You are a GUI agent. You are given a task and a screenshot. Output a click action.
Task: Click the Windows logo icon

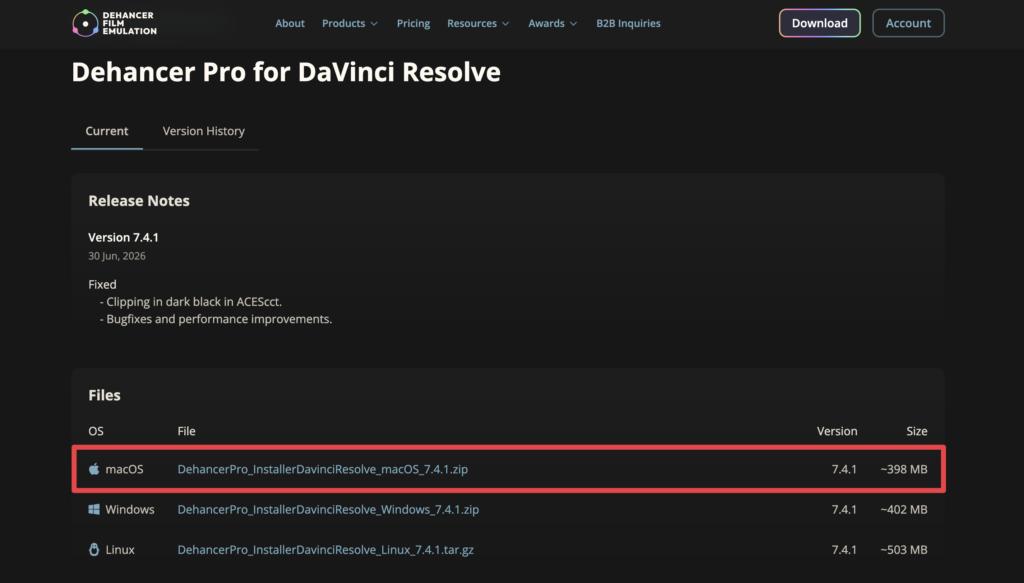94,509
